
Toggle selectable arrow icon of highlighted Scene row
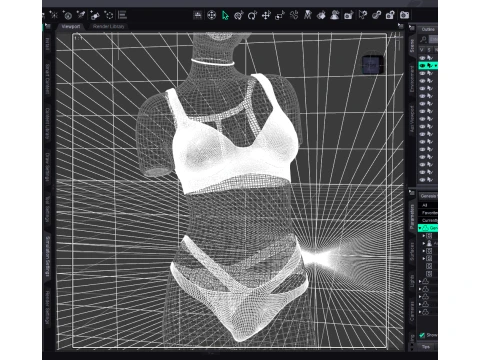coord(430,66)
